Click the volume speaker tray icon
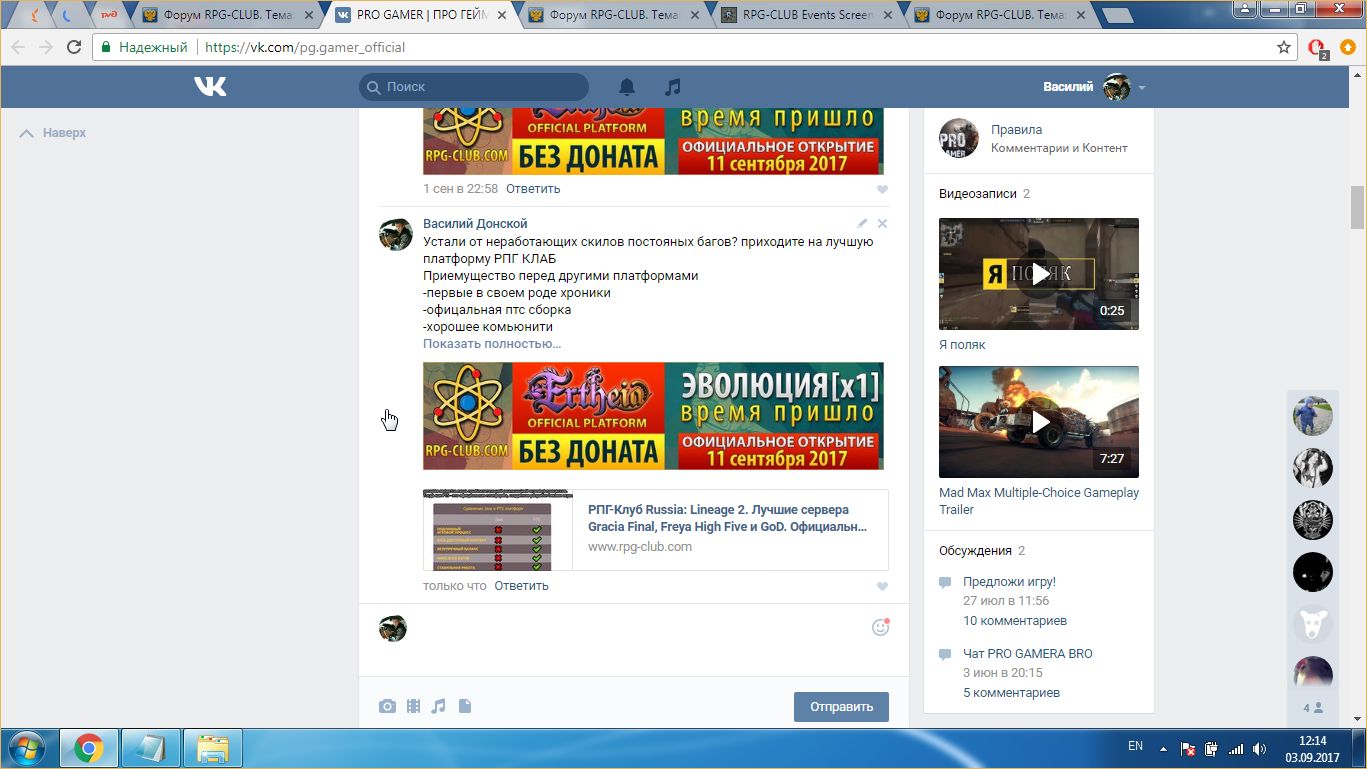The width and height of the screenshot is (1367, 769). [1260, 748]
